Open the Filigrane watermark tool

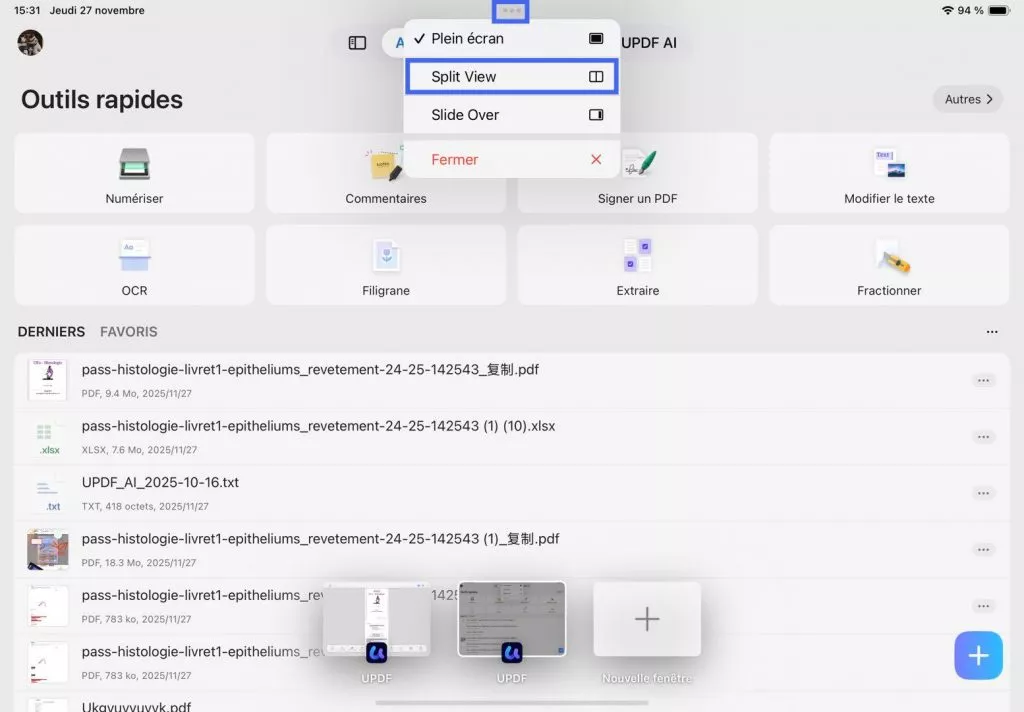coord(385,265)
